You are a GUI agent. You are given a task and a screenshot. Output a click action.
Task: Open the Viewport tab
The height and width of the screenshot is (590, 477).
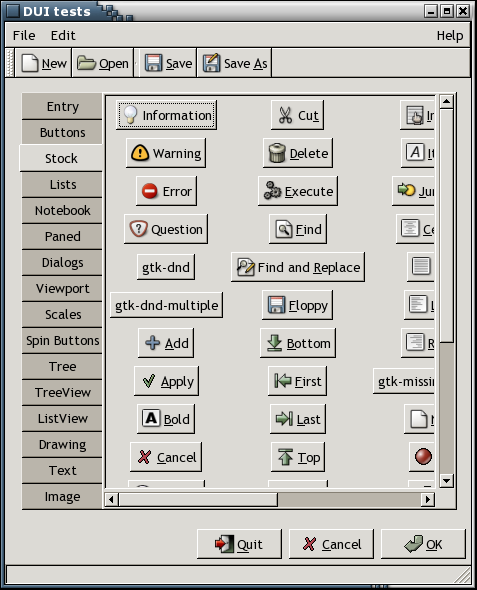pos(62,288)
